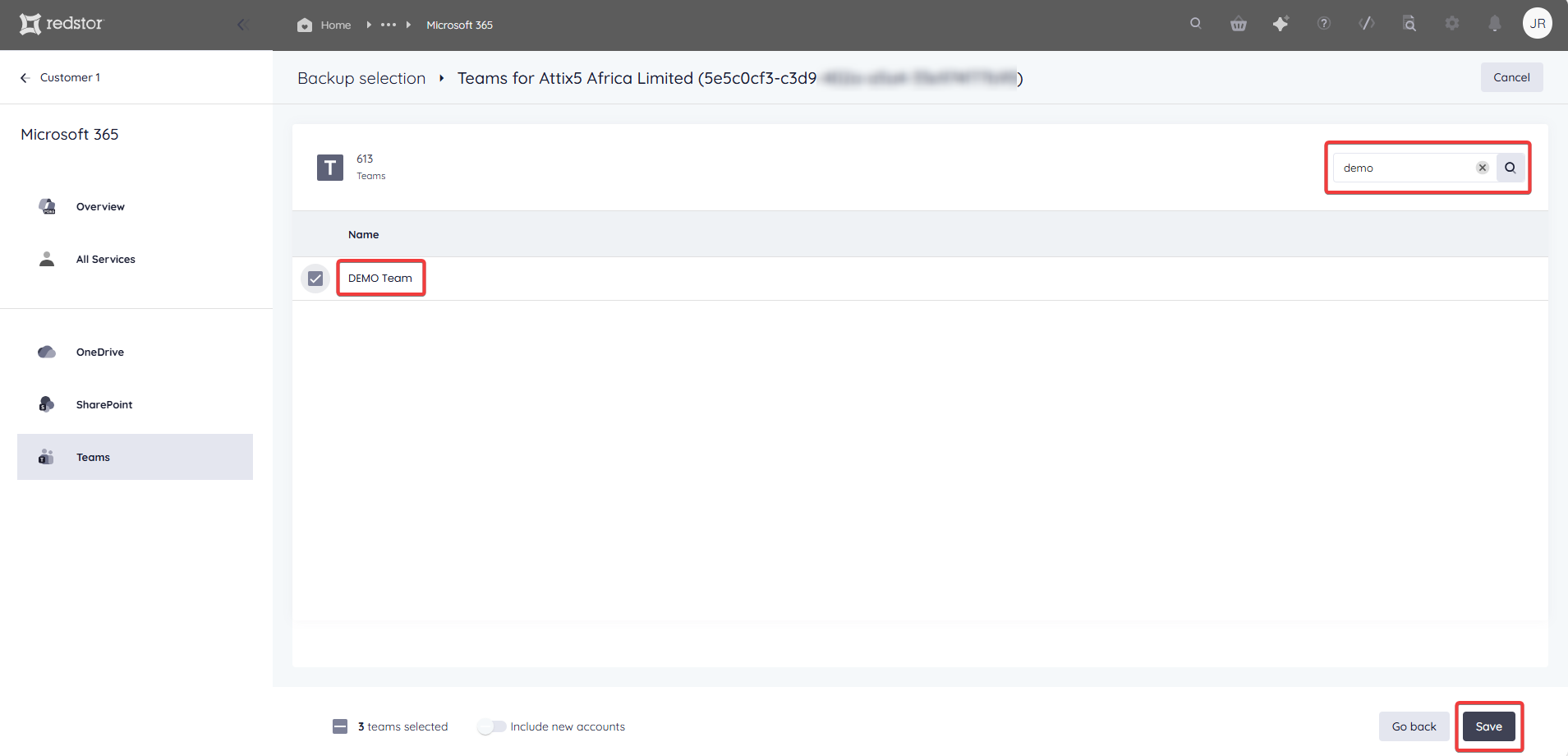Click the DEMO Team row name
This screenshot has width=1568, height=756.
point(380,278)
